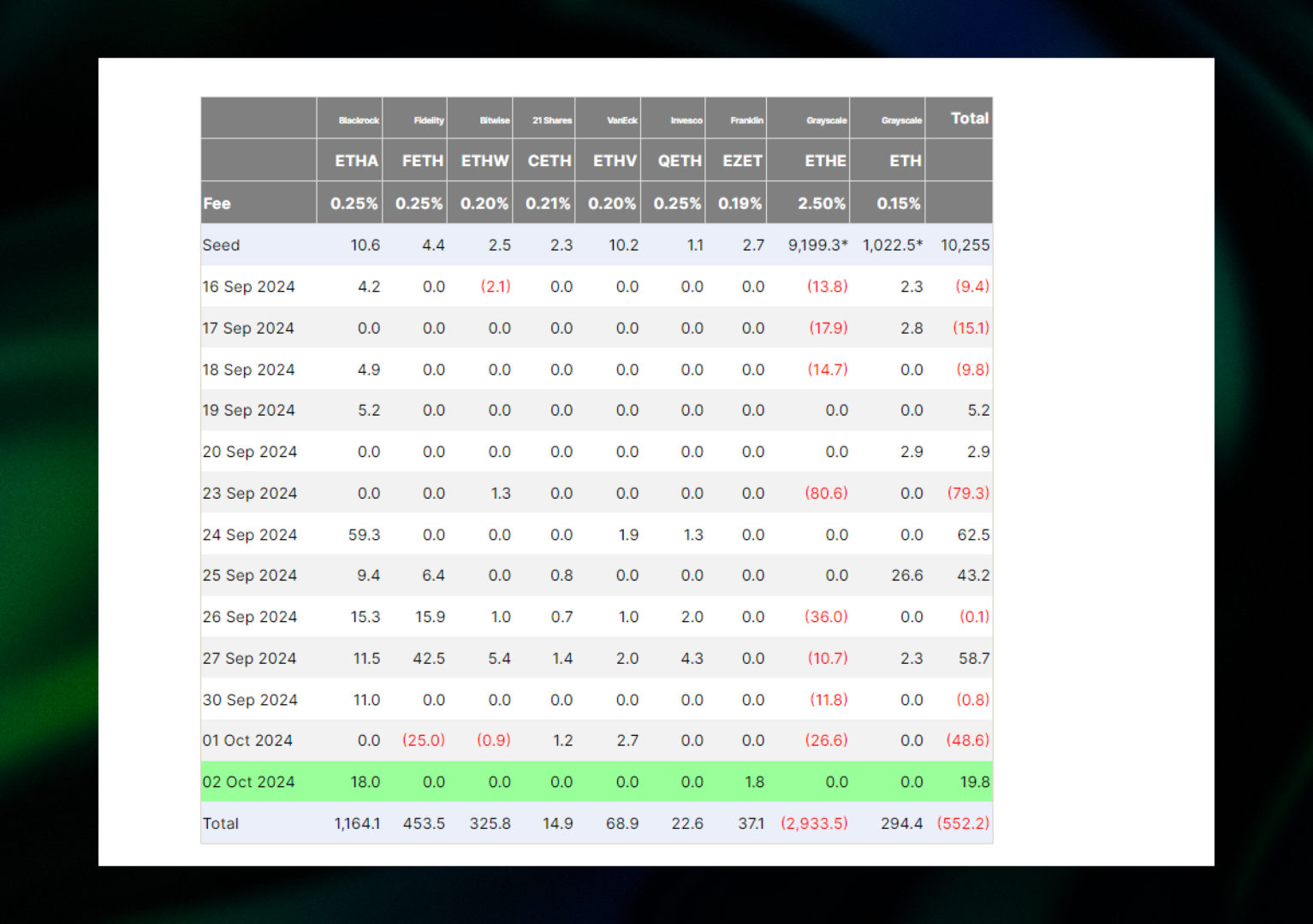1313x924 pixels.
Task: Click the 9,199.3* Grayscale seed value
Action: (817, 246)
